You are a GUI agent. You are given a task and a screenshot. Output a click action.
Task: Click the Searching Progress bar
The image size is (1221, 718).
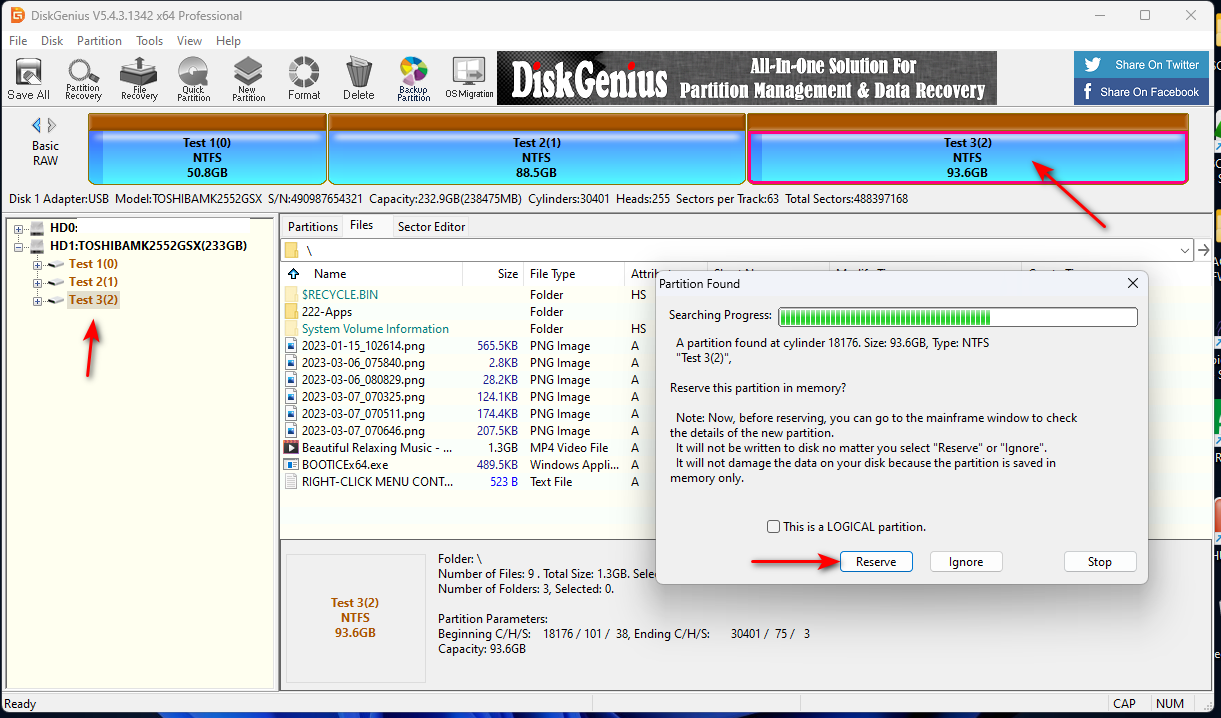[958, 317]
